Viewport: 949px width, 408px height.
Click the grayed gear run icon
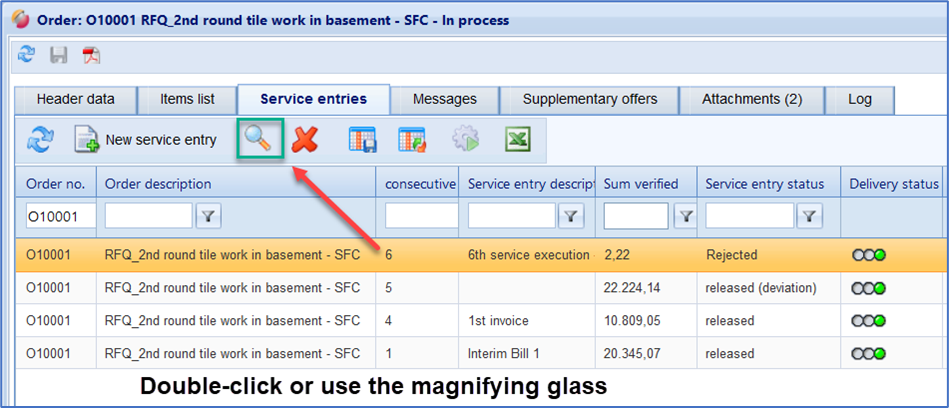465,140
